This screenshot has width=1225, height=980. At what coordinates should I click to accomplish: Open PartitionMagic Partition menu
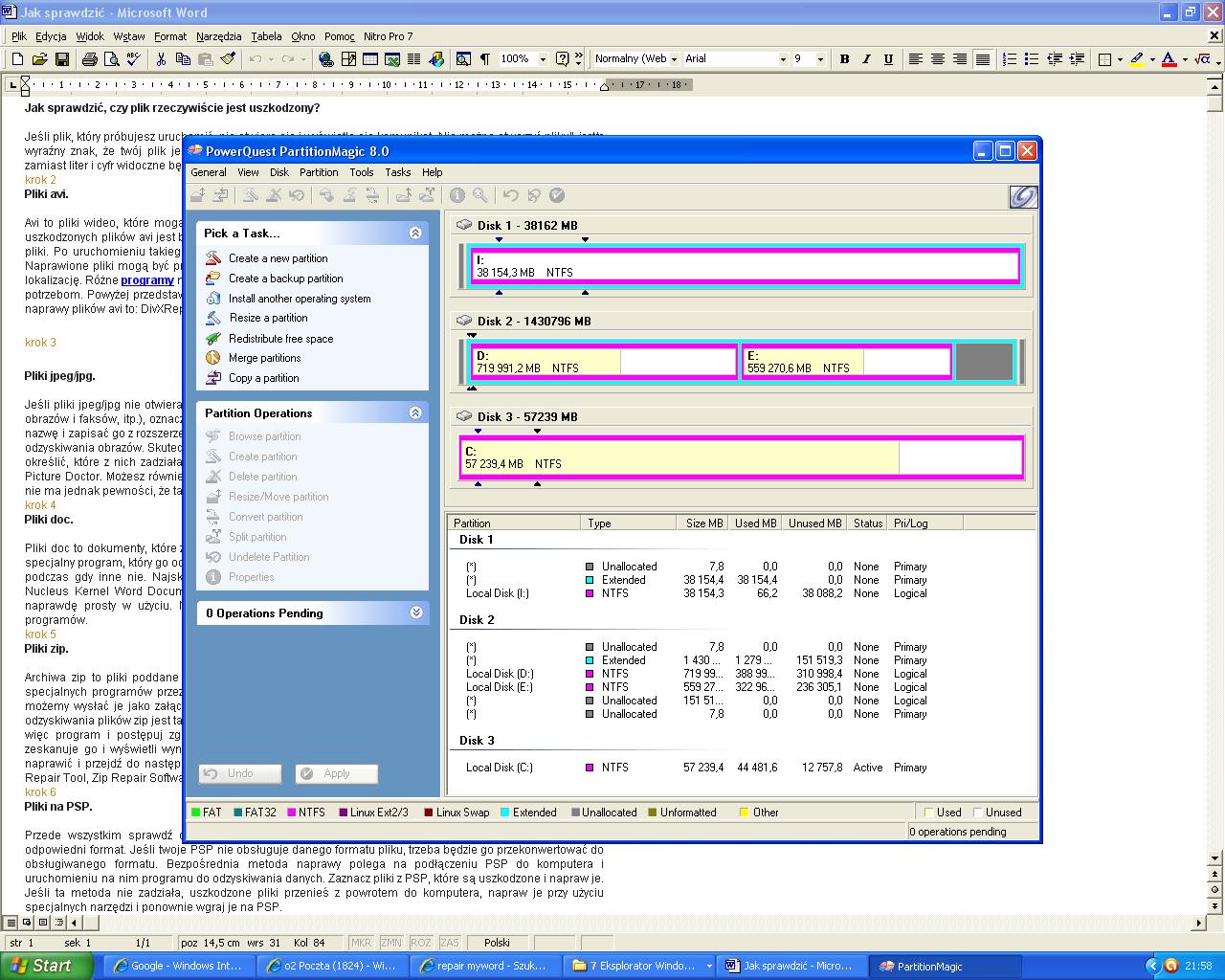point(319,172)
